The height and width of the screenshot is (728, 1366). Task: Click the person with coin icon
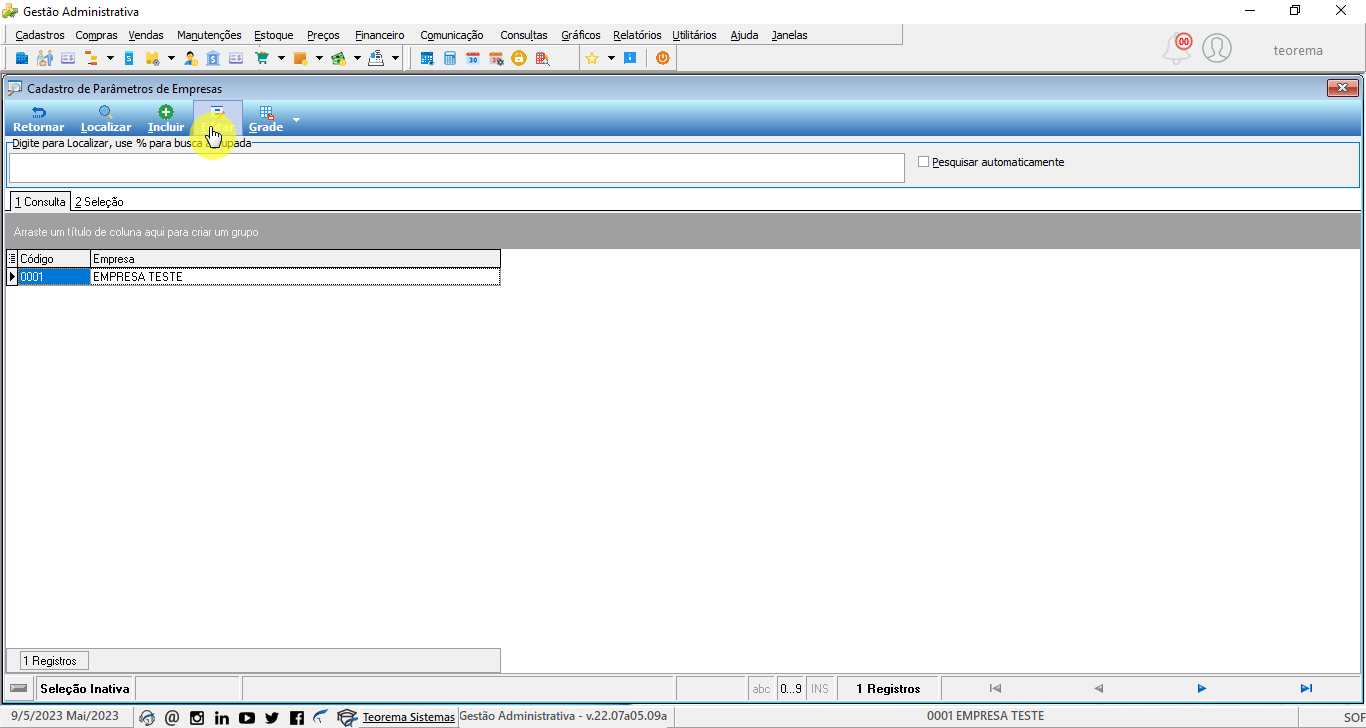[190, 58]
